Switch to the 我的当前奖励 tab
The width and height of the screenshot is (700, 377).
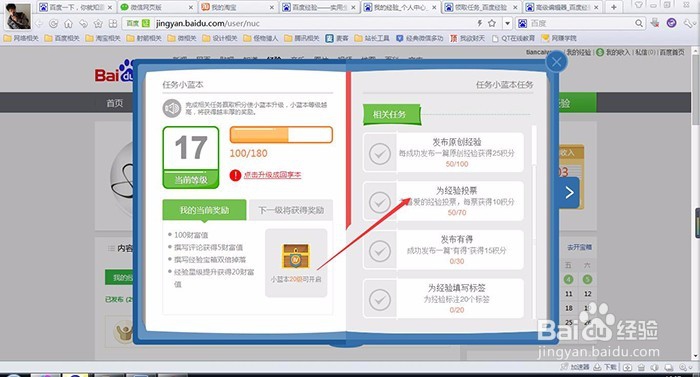tap(204, 209)
